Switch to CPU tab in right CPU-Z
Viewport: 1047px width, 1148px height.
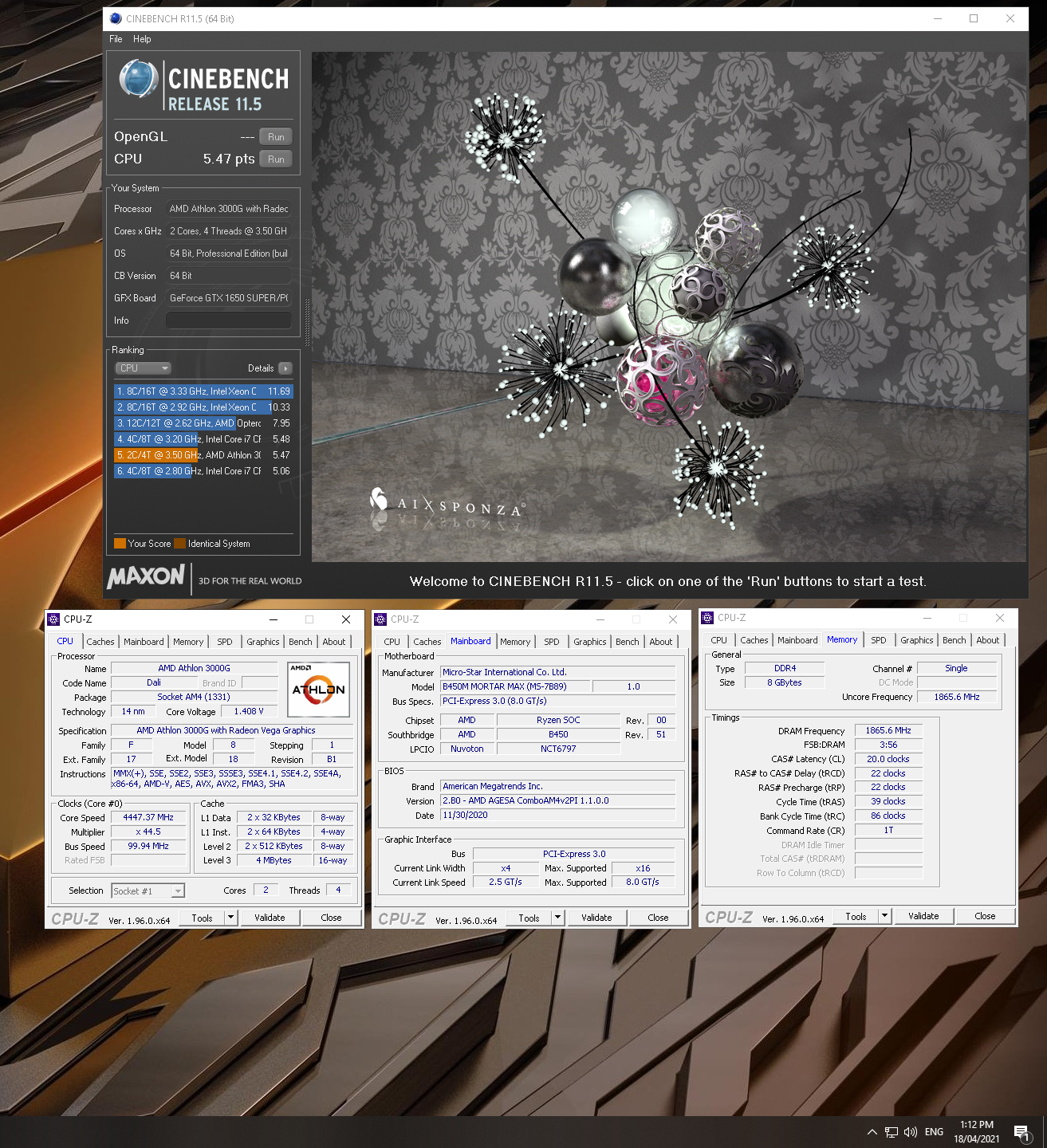click(719, 640)
